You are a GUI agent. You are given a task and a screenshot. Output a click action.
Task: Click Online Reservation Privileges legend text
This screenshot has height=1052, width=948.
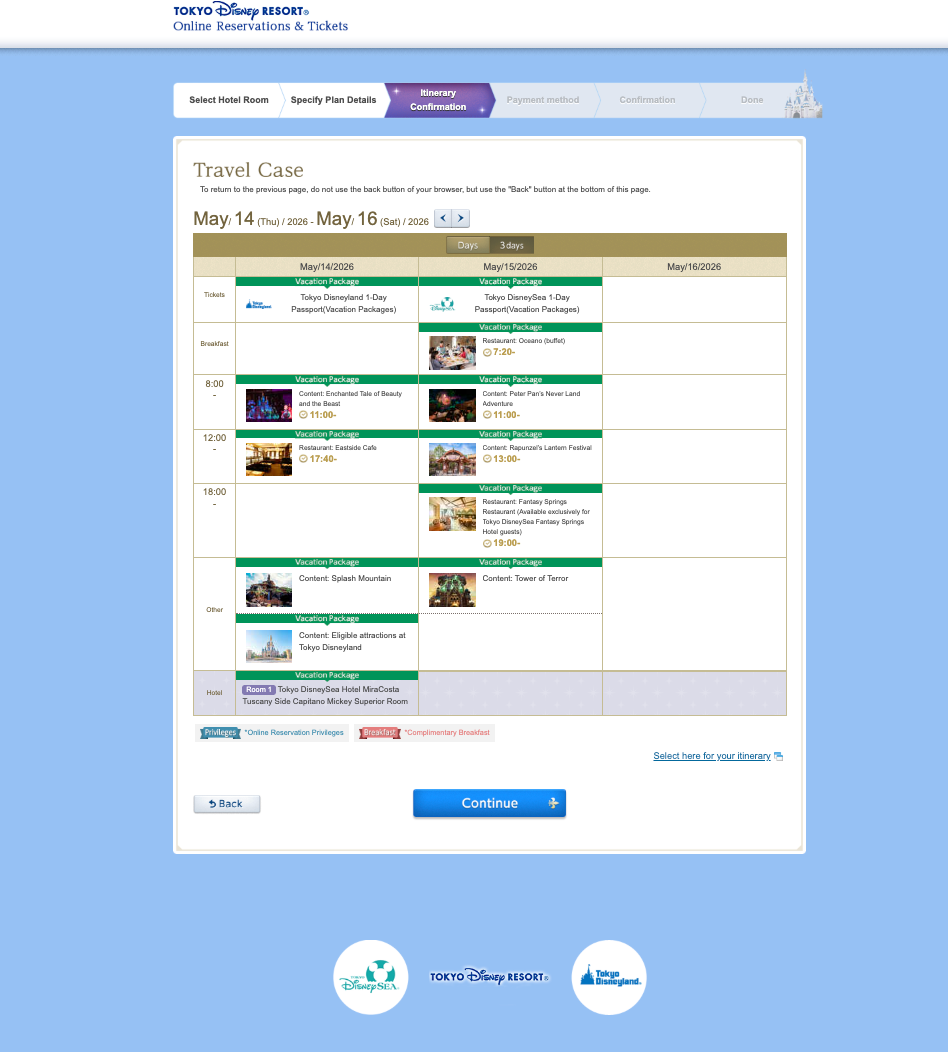click(294, 733)
